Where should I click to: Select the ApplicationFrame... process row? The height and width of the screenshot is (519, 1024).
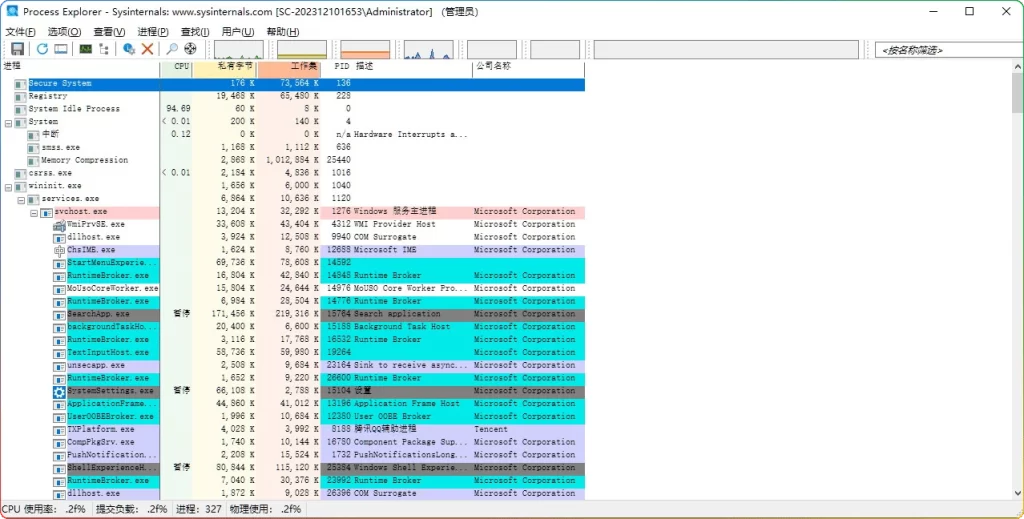click(x=293, y=403)
